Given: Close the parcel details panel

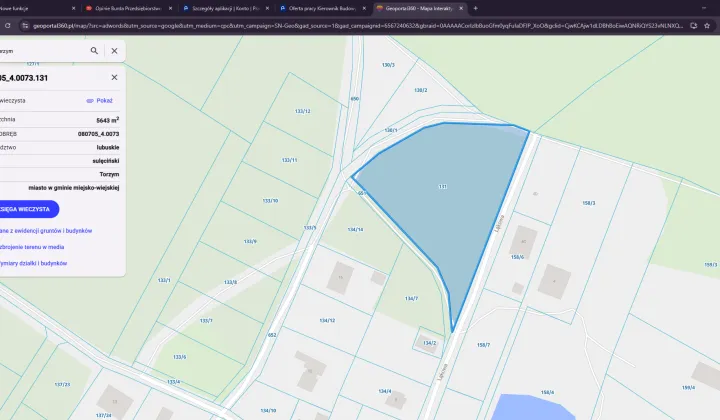Looking at the screenshot, I should coord(114,77).
